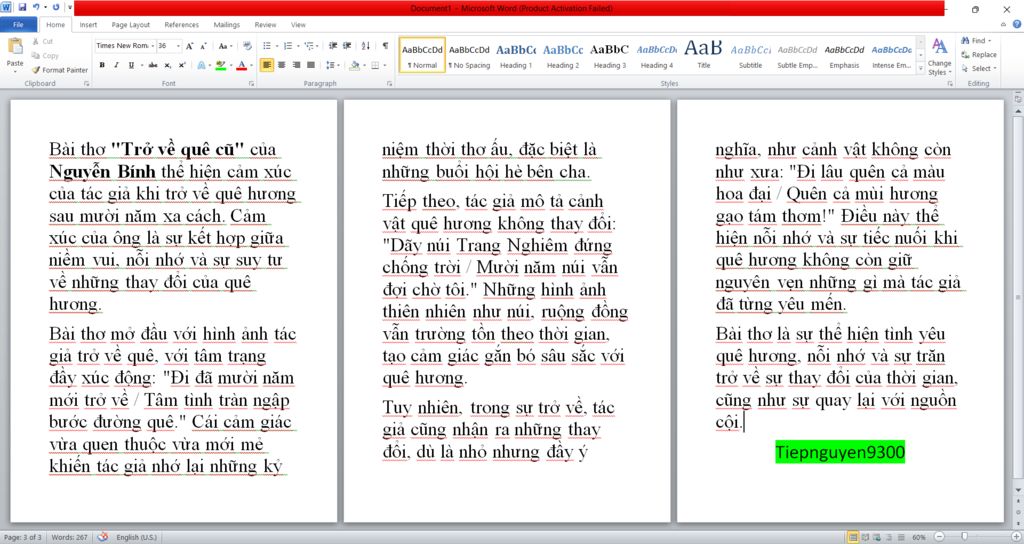The image size is (1024, 544).
Task: Center-align the text with Center icon
Action: 282,65
